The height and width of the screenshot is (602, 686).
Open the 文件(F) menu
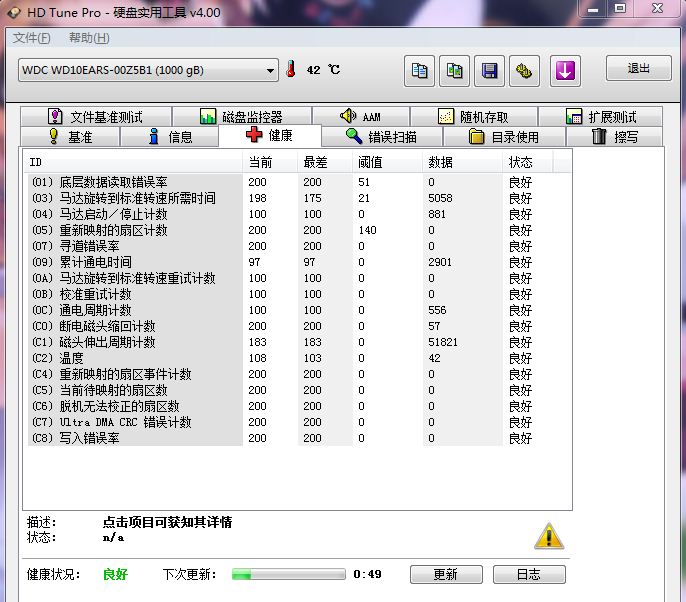[32, 38]
